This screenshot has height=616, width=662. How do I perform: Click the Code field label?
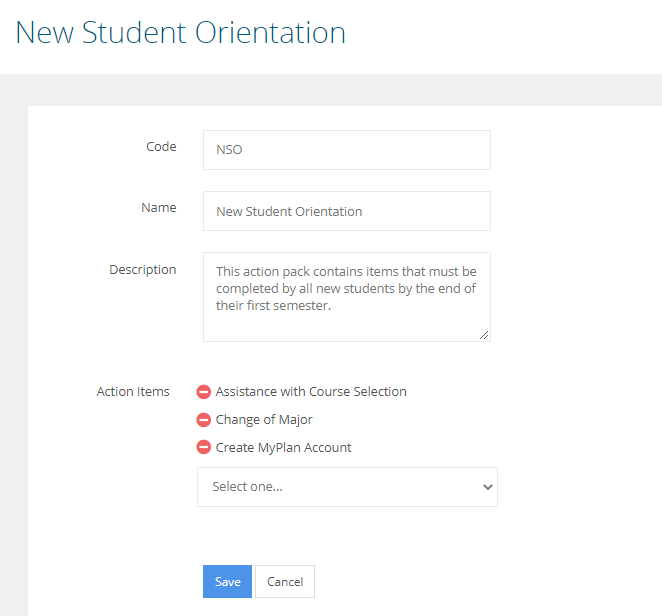click(x=161, y=147)
